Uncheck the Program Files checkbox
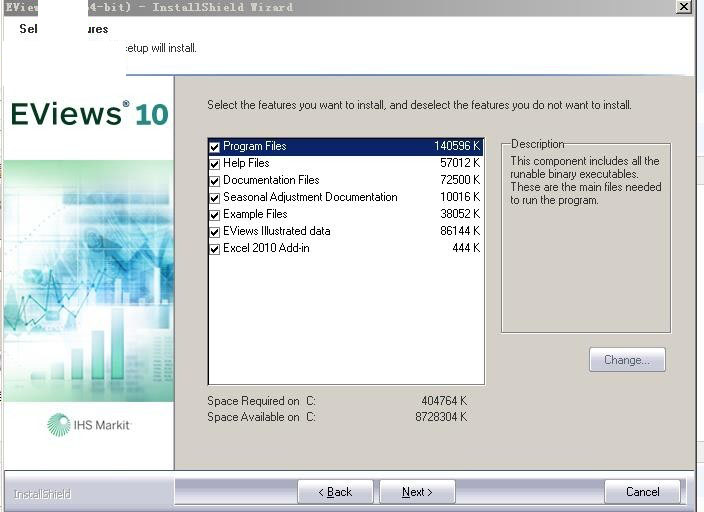 coord(215,147)
